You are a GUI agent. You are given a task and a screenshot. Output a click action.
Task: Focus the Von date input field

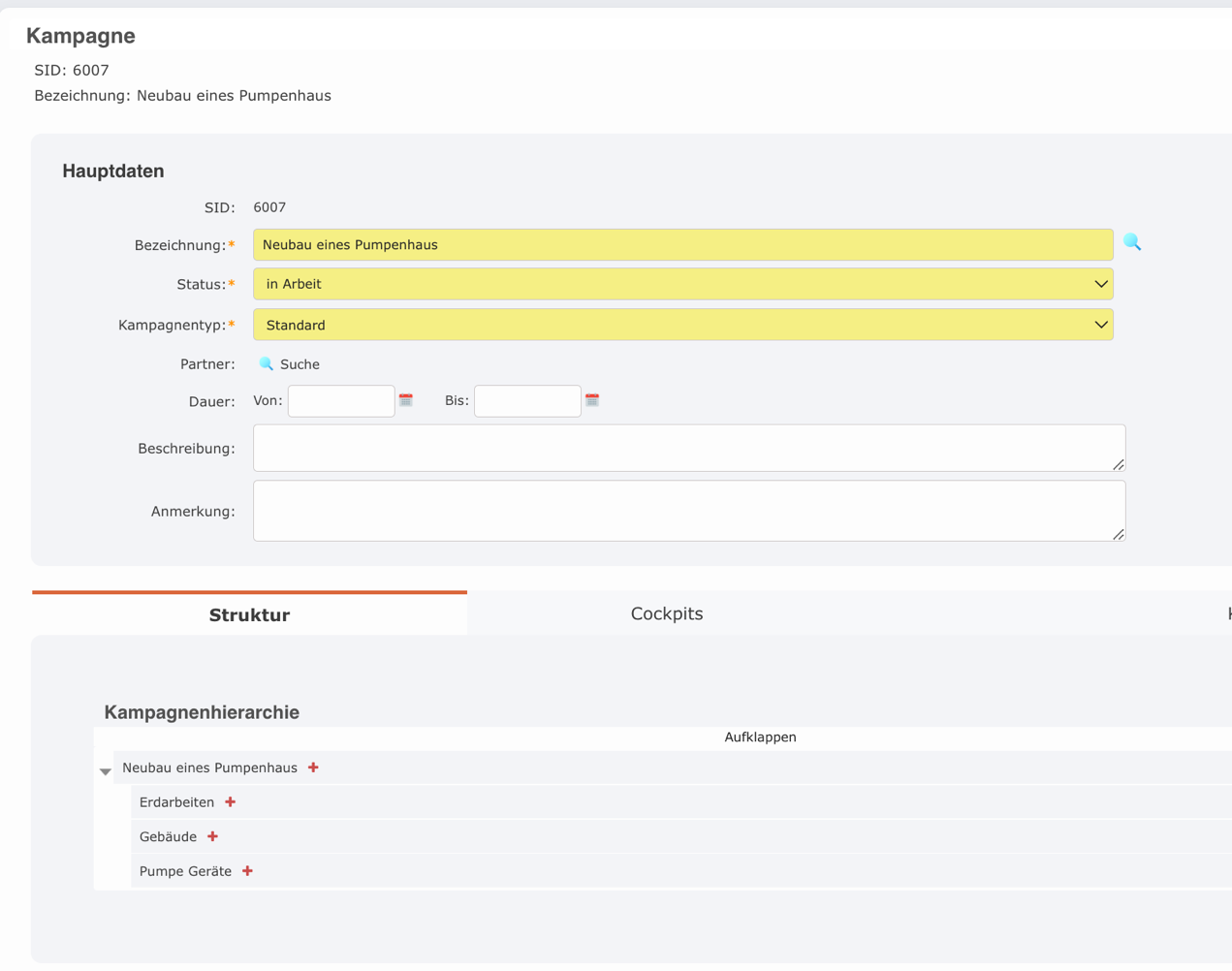coord(341,401)
